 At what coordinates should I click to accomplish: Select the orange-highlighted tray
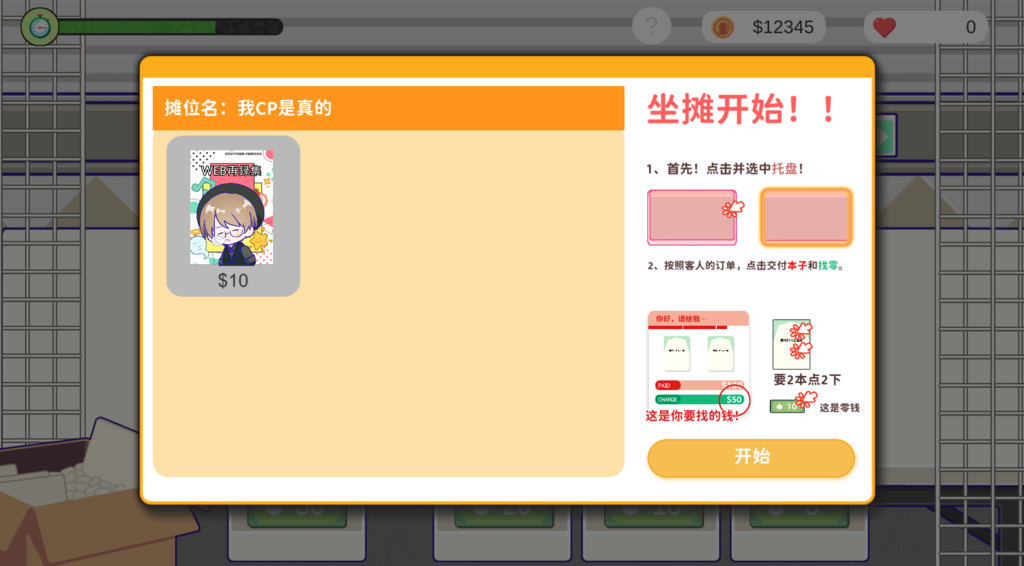pyautogui.click(x=807, y=217)
